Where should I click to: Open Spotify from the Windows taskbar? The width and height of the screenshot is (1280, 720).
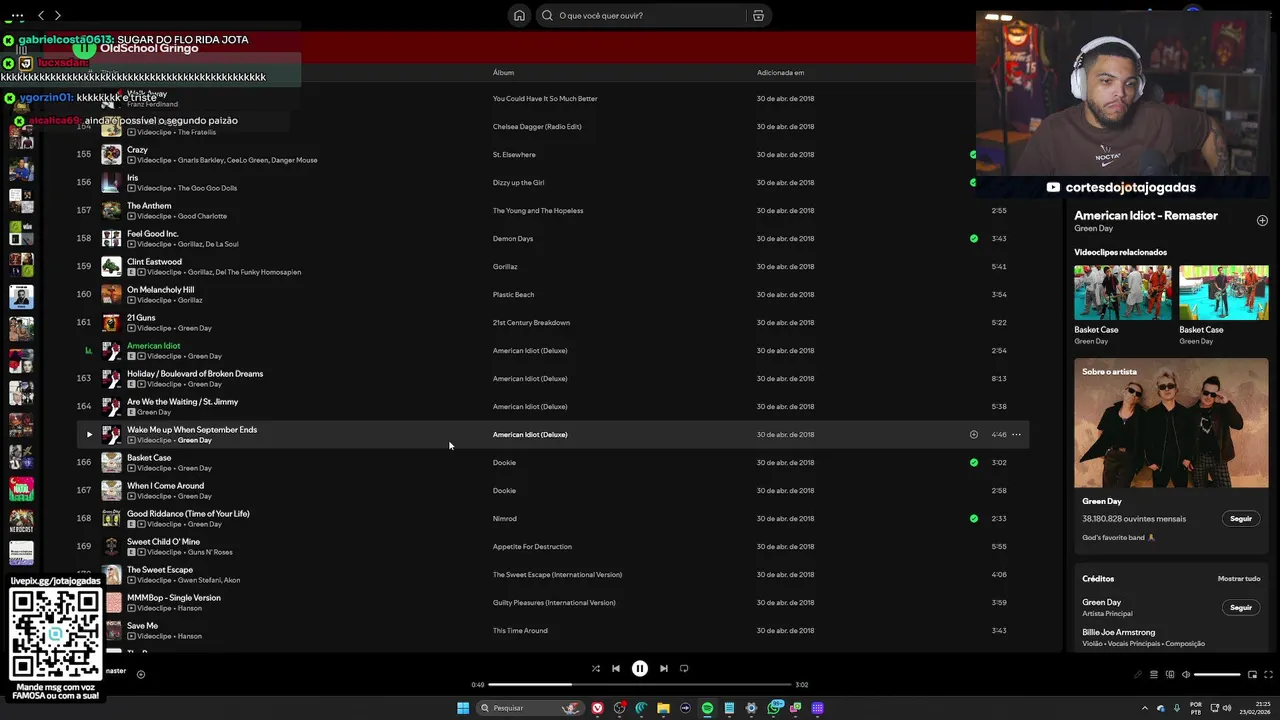[707, 708]
